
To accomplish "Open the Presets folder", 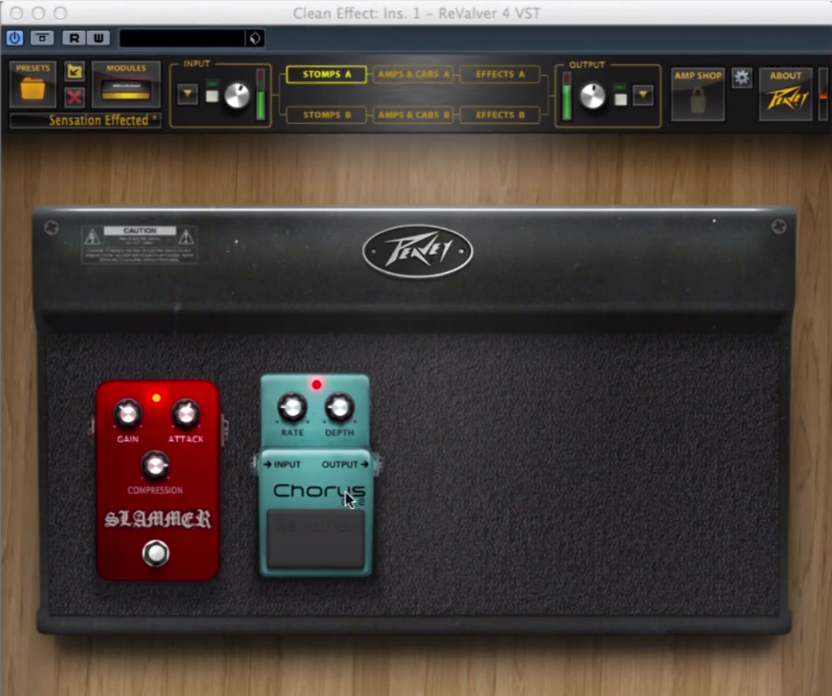I will [32, 84].
